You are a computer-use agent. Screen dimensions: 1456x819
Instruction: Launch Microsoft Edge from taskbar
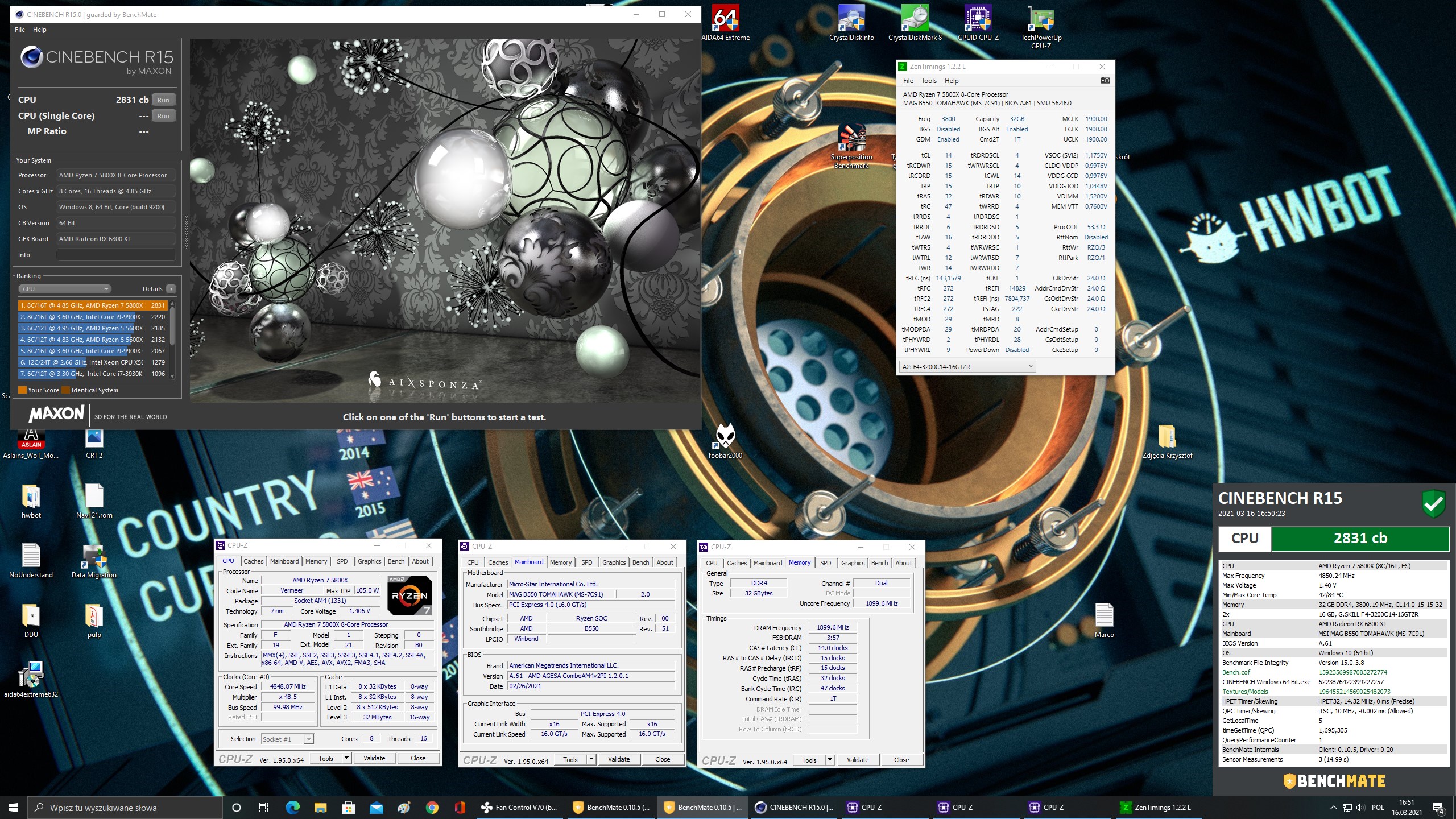pyautogui.click(x=292, y=808)
